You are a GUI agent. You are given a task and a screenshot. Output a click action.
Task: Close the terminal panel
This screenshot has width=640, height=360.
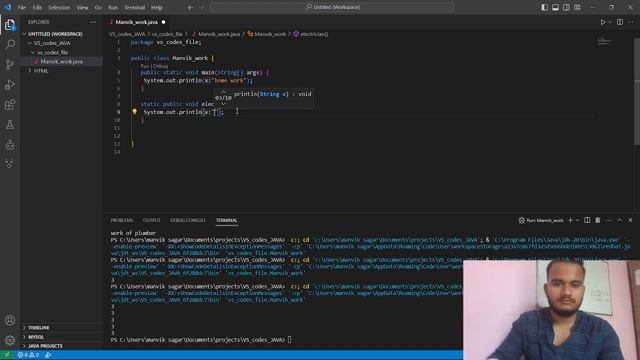click(630, 220)
